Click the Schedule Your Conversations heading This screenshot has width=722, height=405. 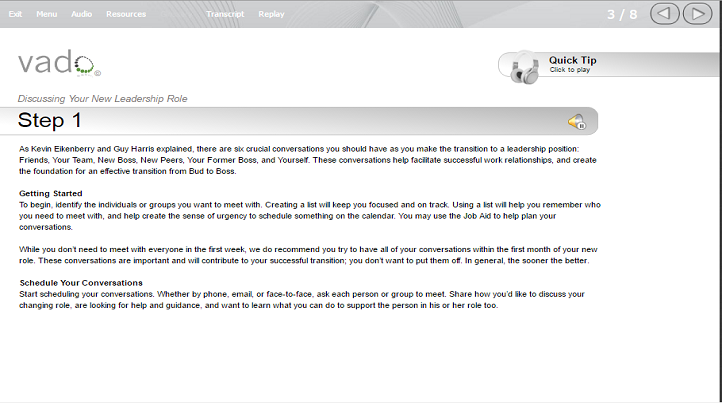coord(81,283)
